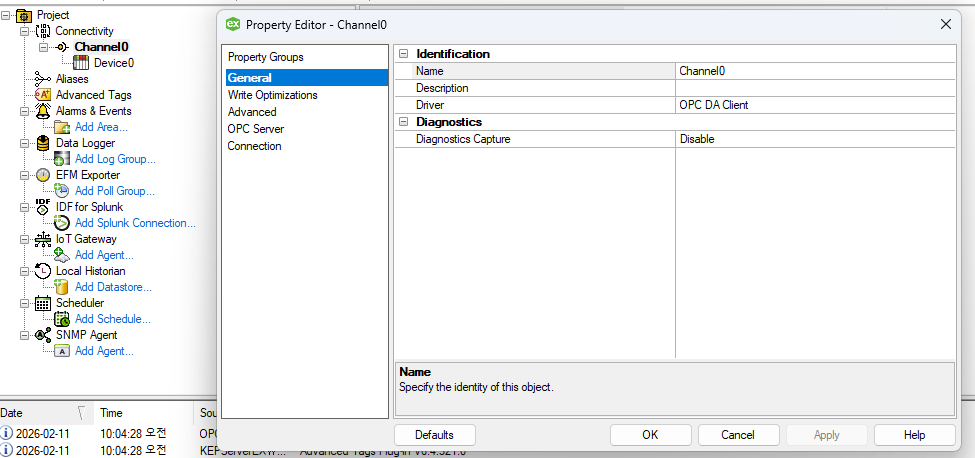Open Help for Property Editor

coord(915,435)
